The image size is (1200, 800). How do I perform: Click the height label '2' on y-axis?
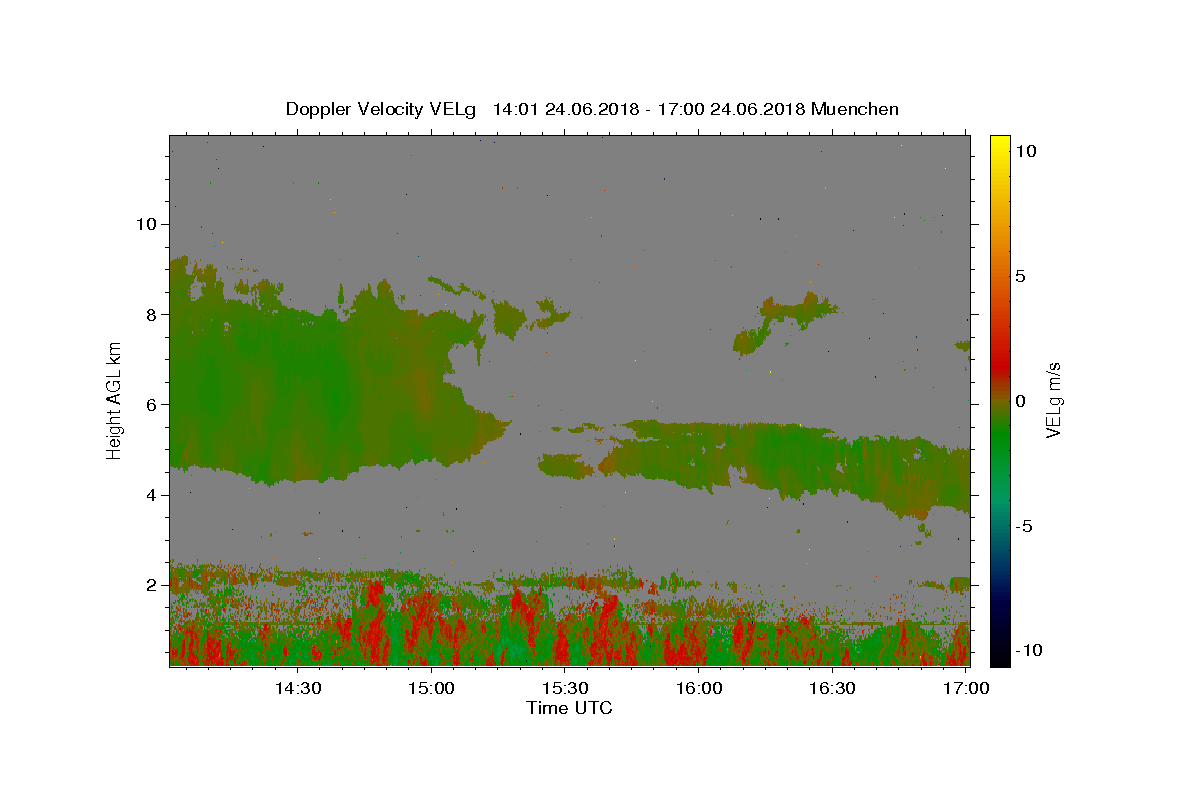coord(151,585)
